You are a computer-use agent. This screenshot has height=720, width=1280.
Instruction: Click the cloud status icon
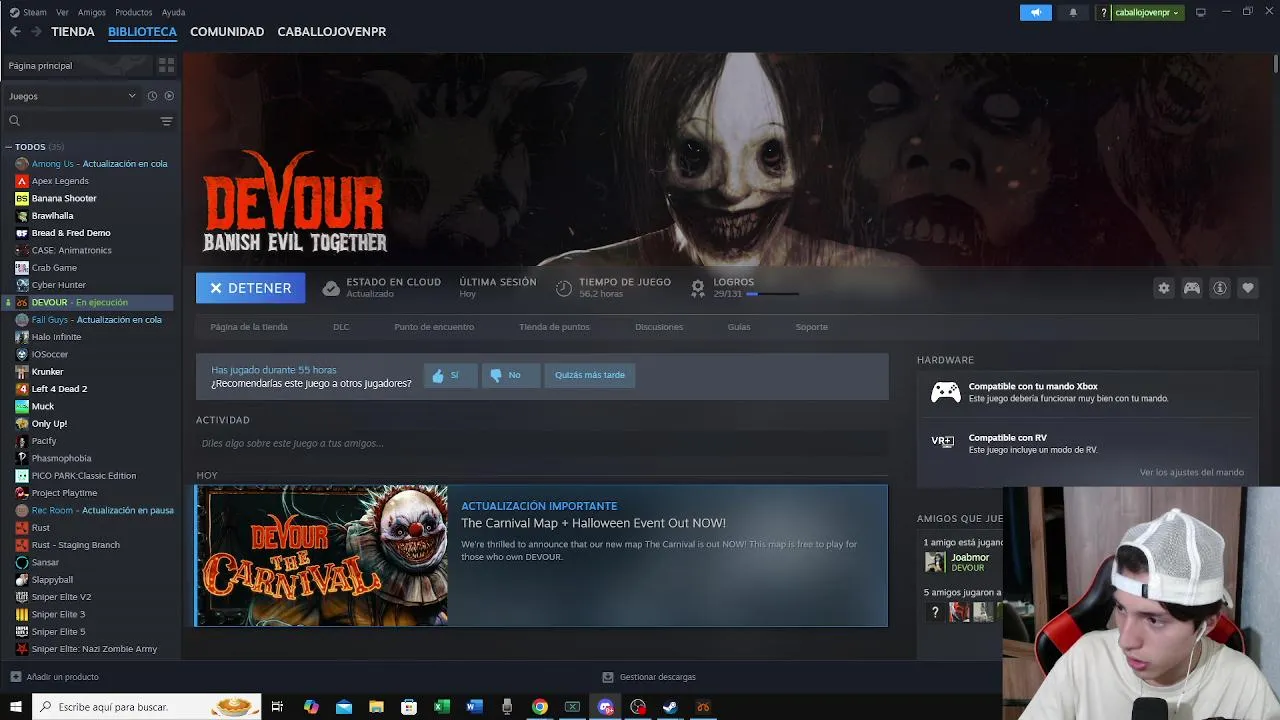[x=331, y=288]
